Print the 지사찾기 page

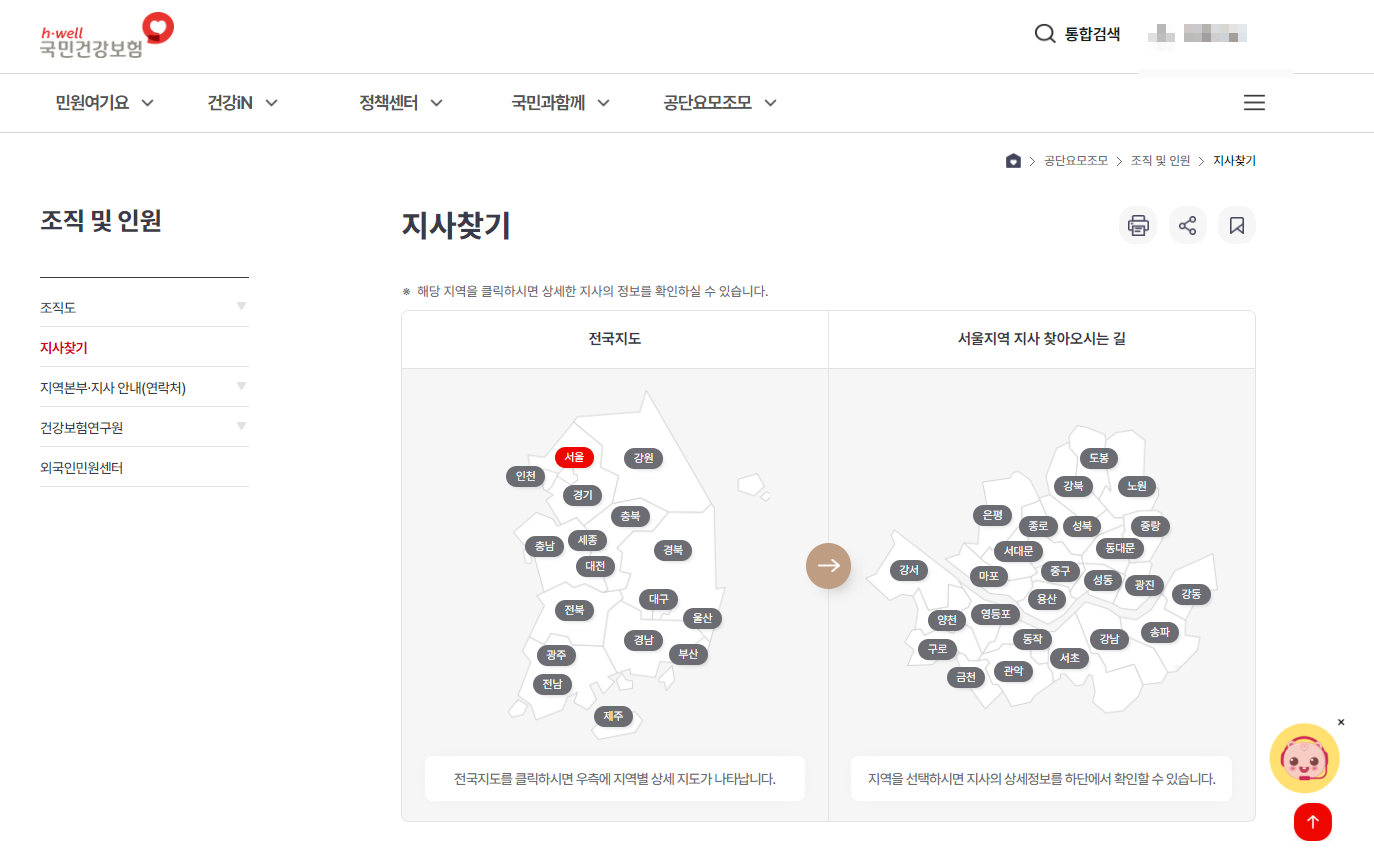(x=1138, y=225)
